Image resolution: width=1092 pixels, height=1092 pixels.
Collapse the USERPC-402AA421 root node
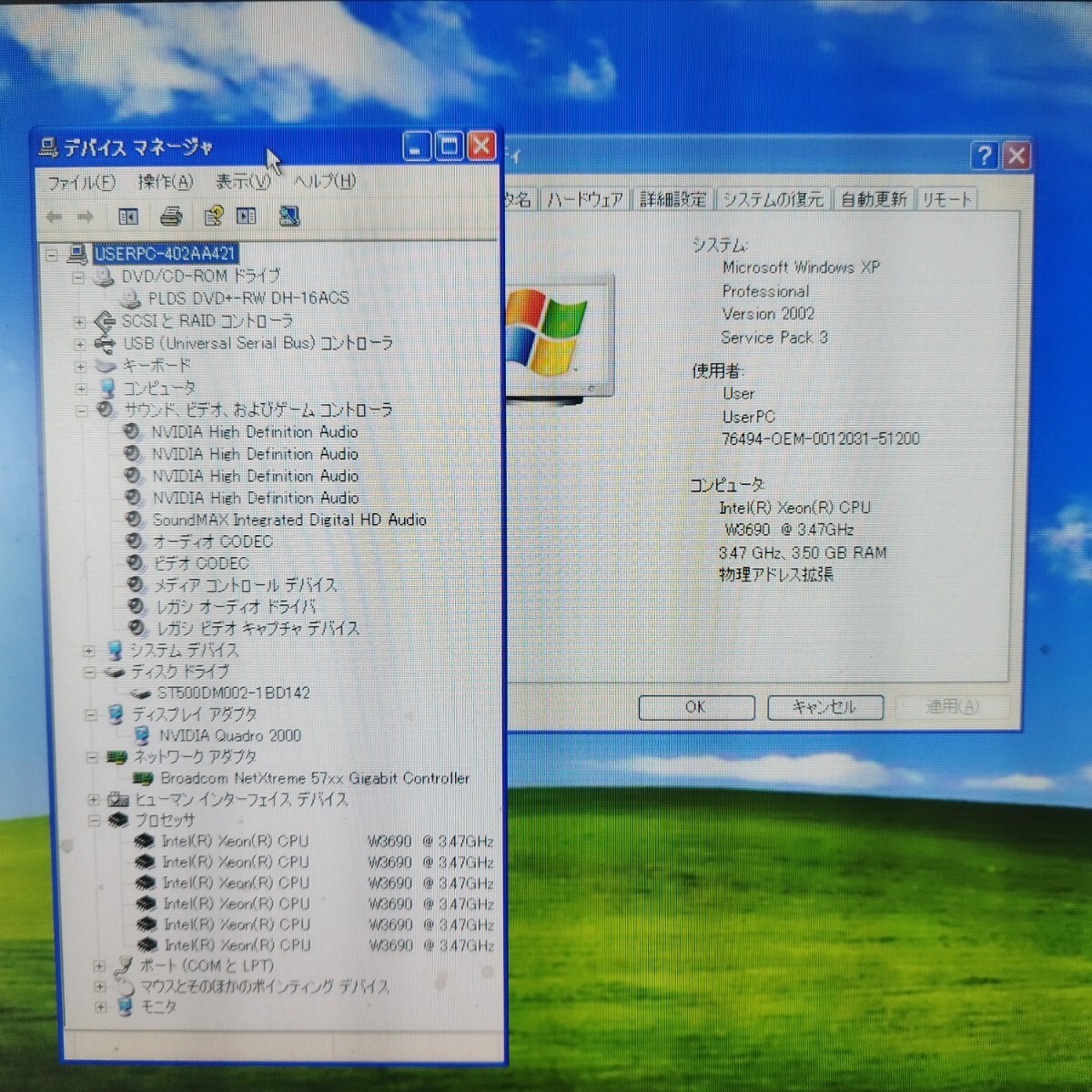point(52,255)
